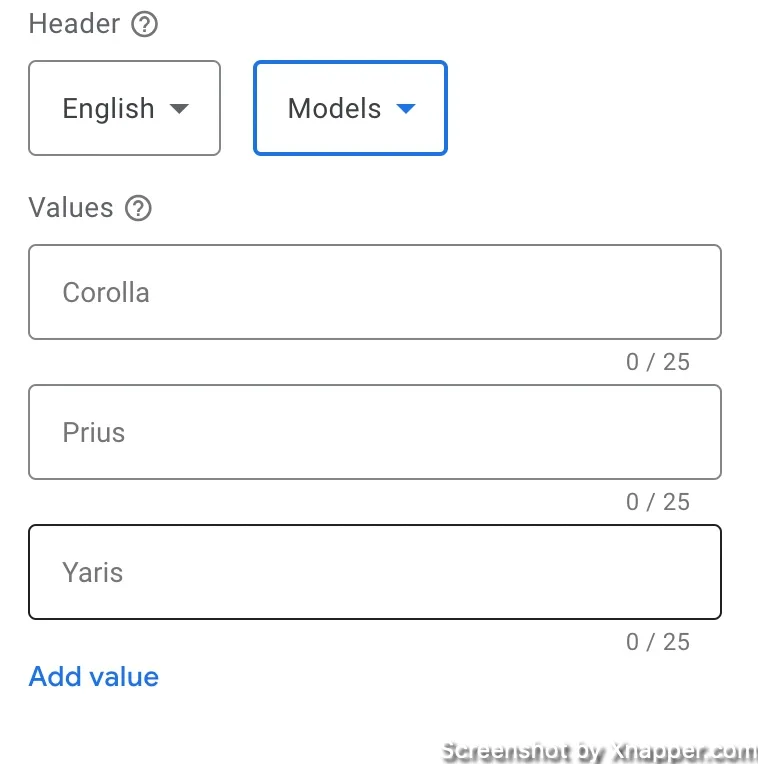
Task: Click the Values section label
Action: [x=71, y=208]
